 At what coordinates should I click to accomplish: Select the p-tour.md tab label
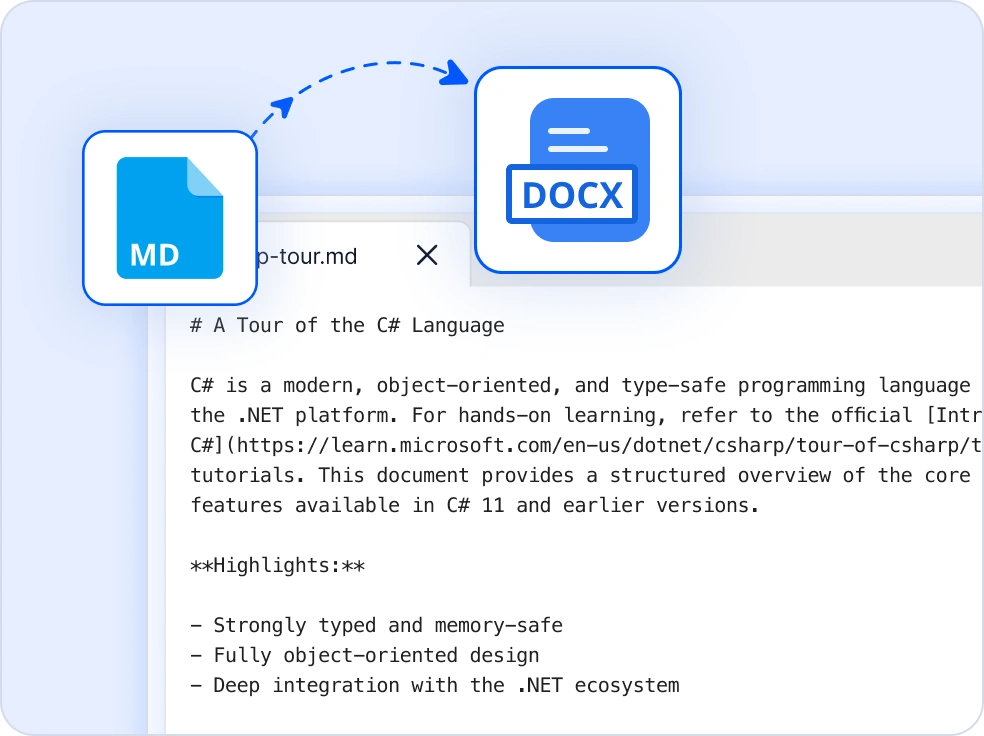pyautogui.click(x=308, y=257)
